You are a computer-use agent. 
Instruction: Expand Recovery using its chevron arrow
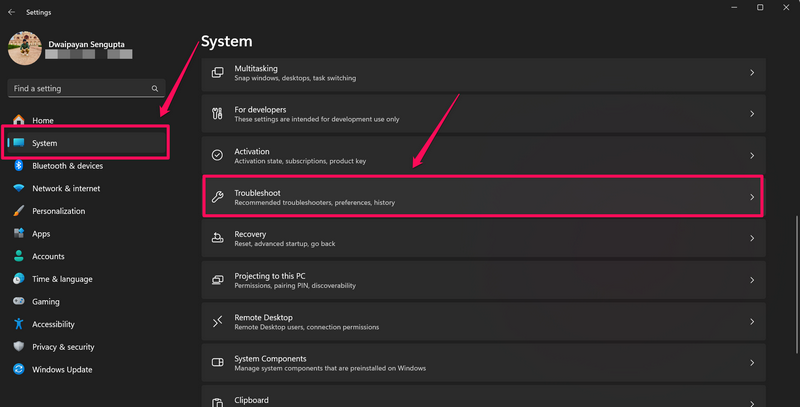click(x=752, y=238)
